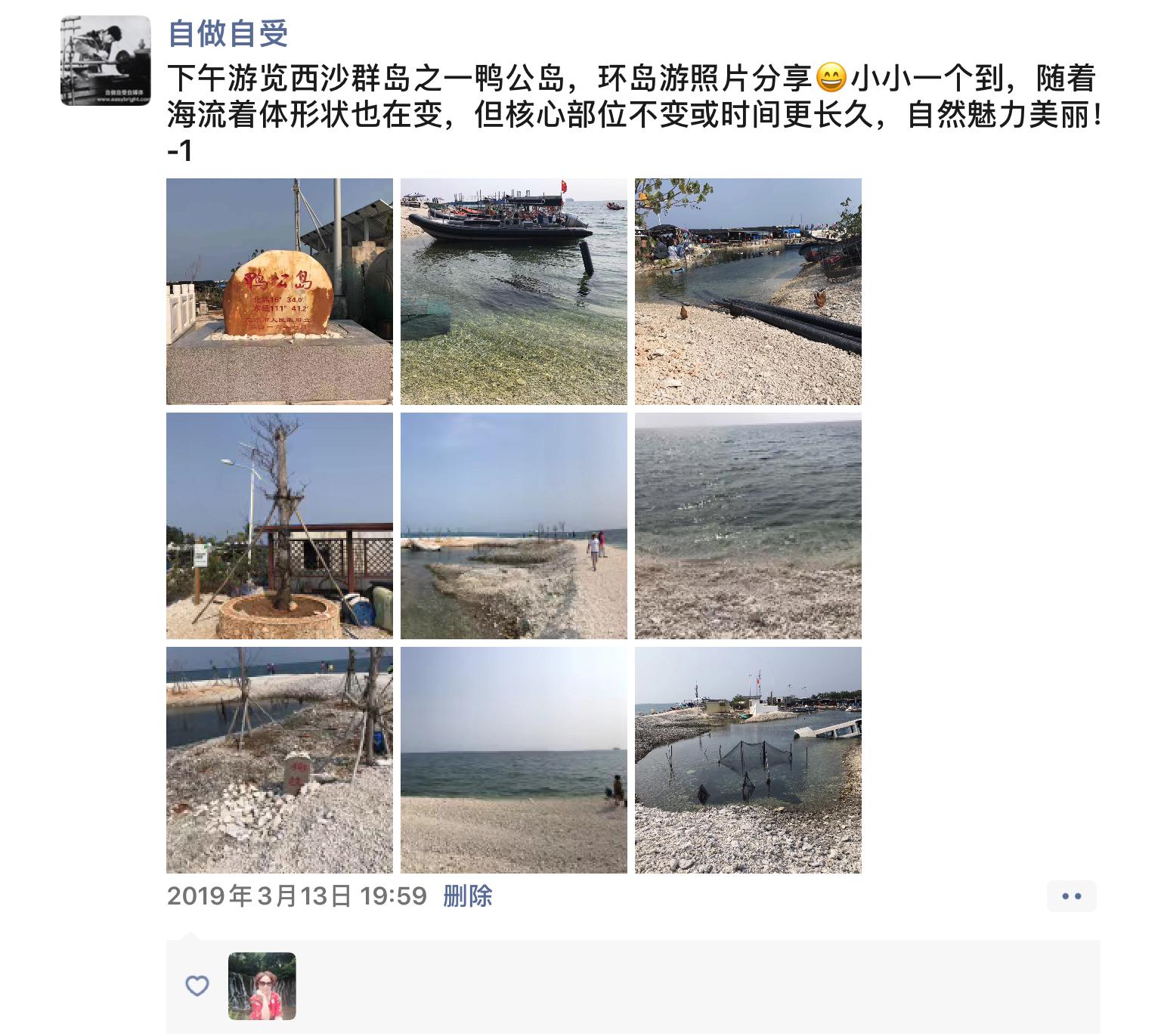View the photo with chickens and black pipes
The image size is (1161, 1036).
[x=748, y=292]
